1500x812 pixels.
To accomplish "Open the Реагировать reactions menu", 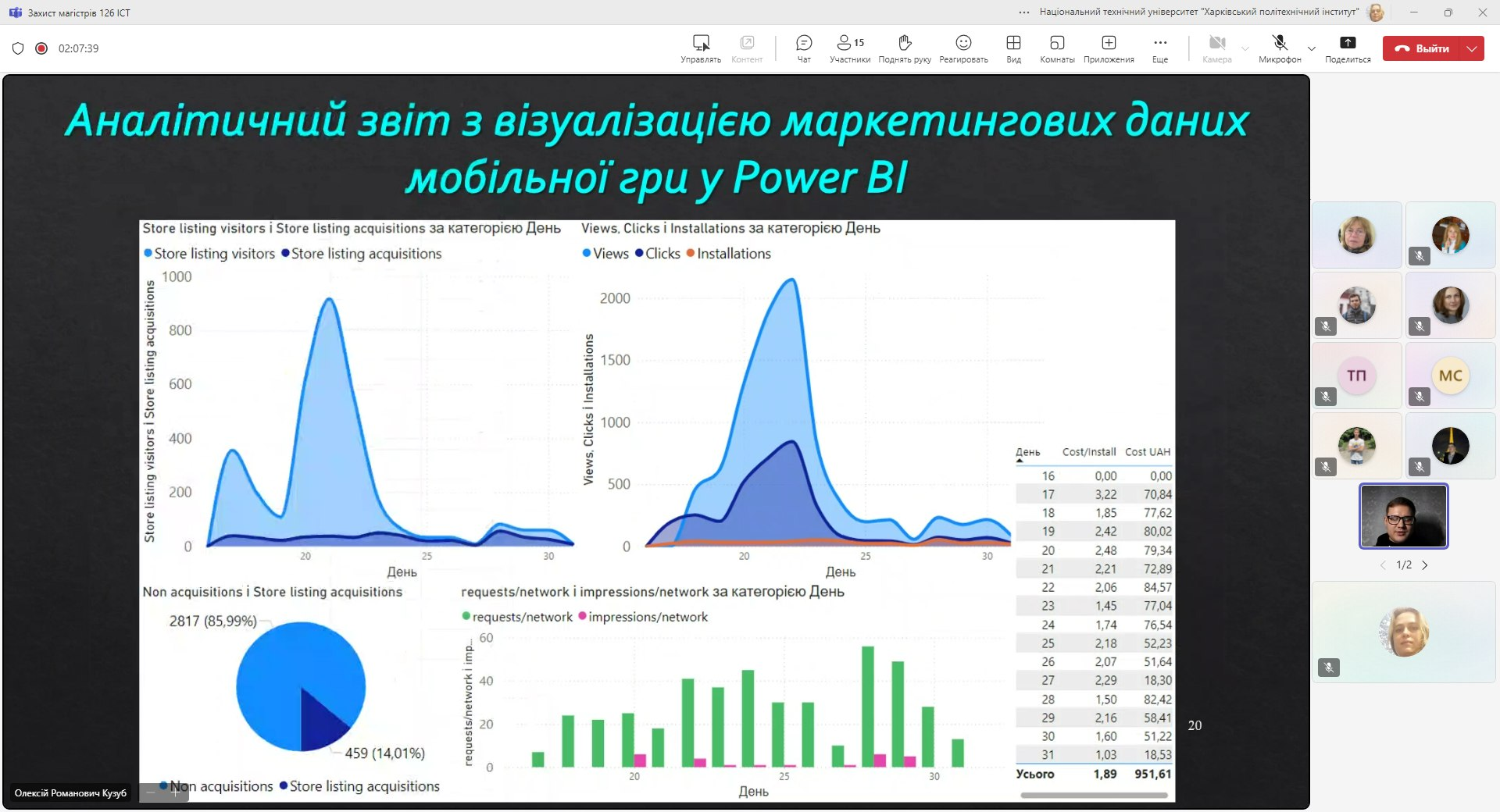I will tap(963, 48).
